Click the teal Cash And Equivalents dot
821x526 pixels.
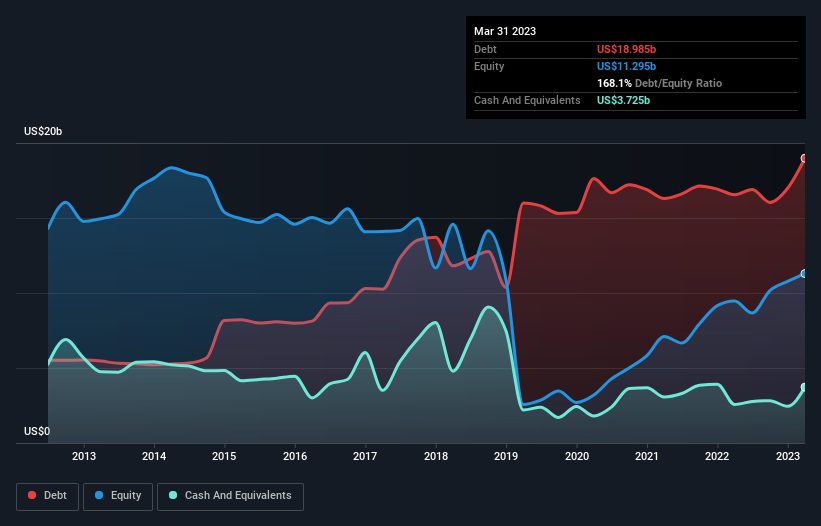[x=173, y=495]
